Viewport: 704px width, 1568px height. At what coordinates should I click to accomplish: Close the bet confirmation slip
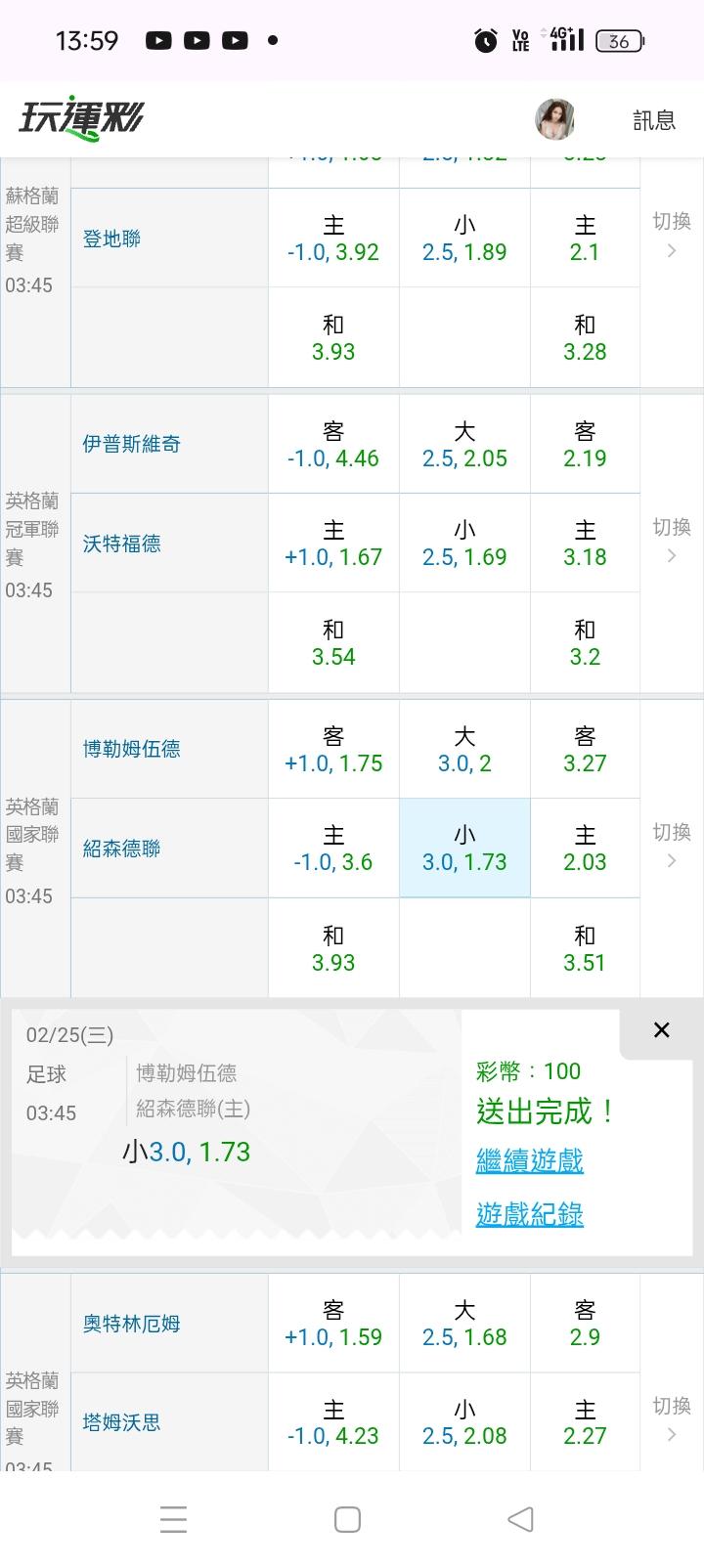click(x=661, y=1030)
